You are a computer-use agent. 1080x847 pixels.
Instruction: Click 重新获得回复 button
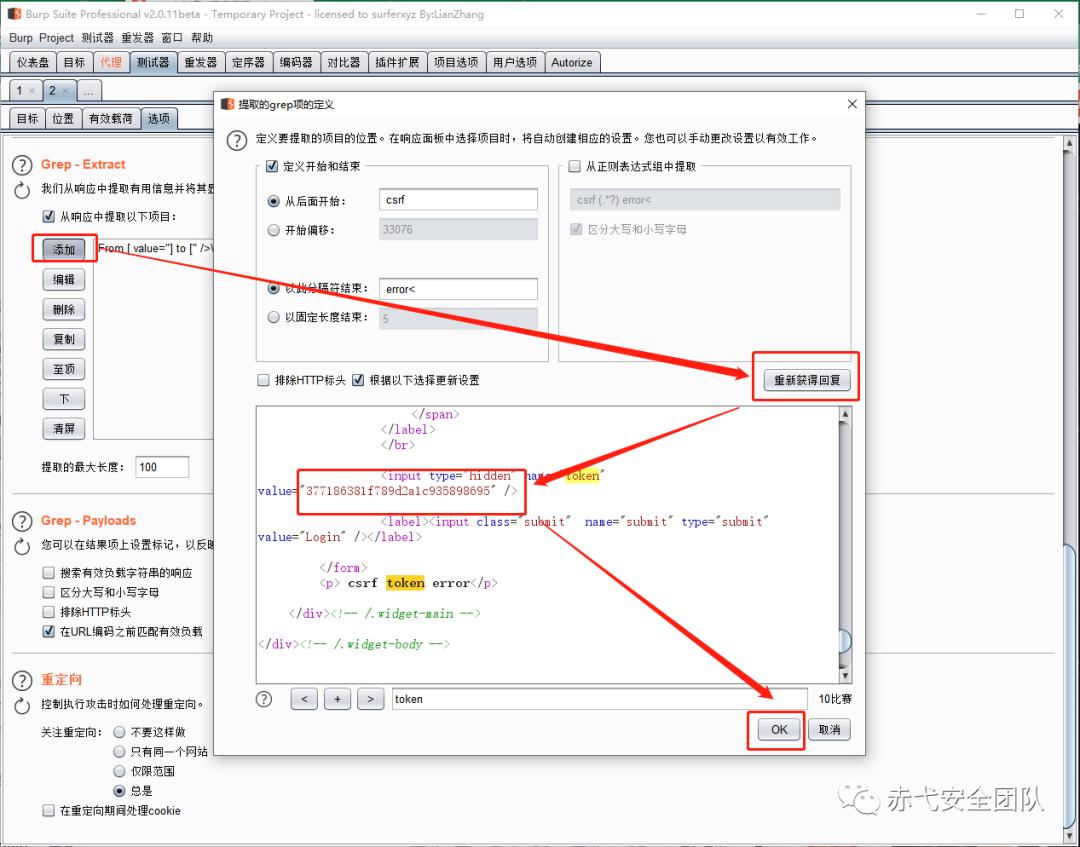point(807,380)
